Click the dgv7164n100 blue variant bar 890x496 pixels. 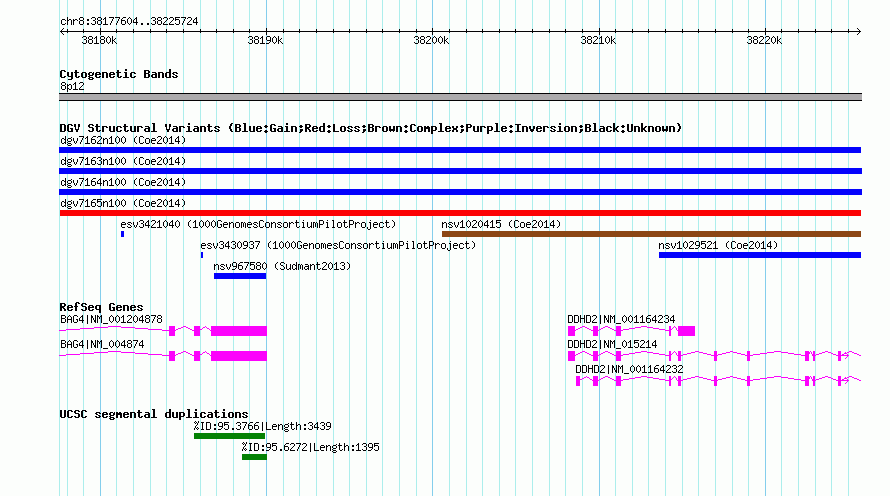click(x=460, y=192)
